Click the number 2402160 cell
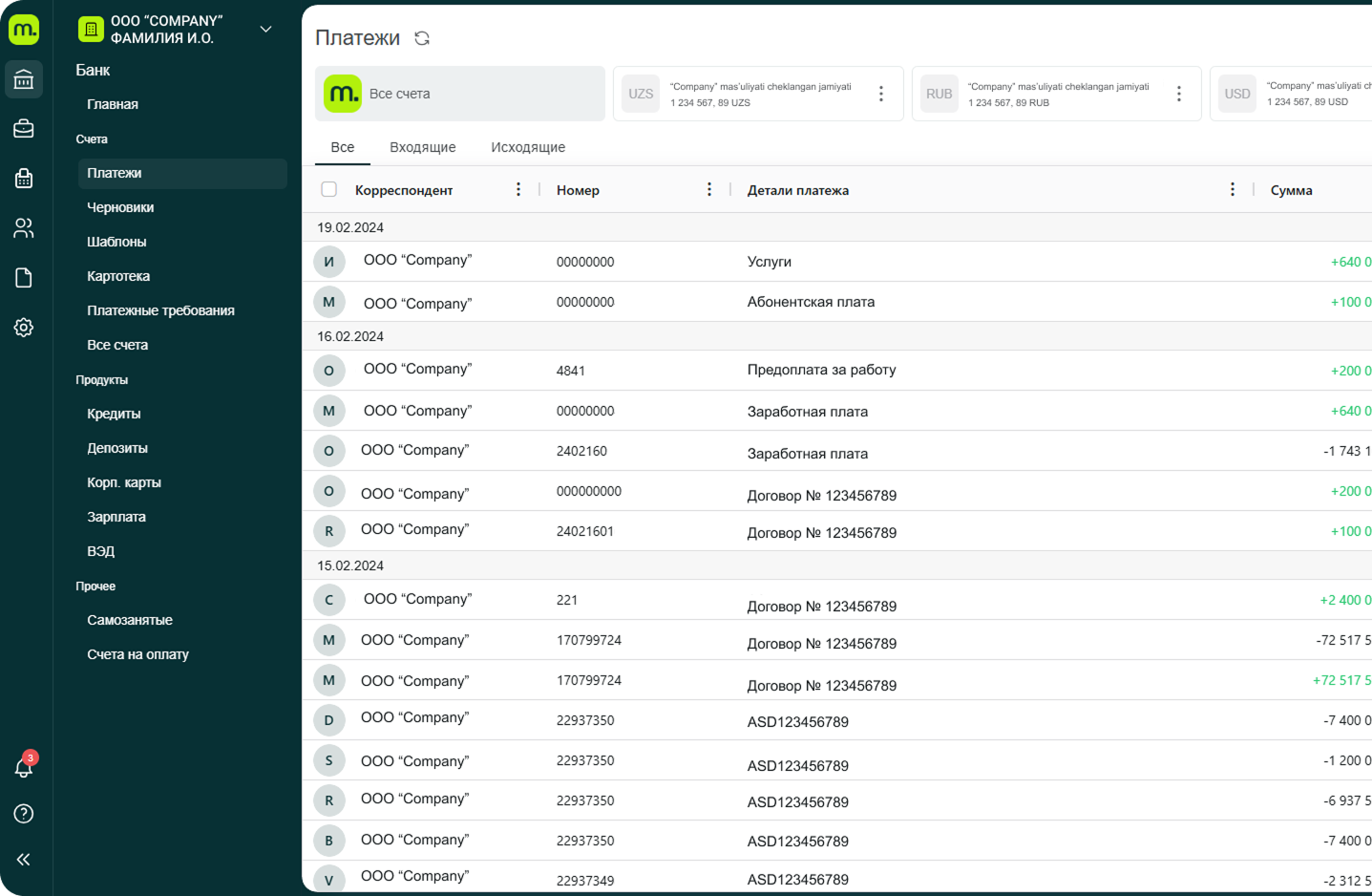 tap(581, 451)
